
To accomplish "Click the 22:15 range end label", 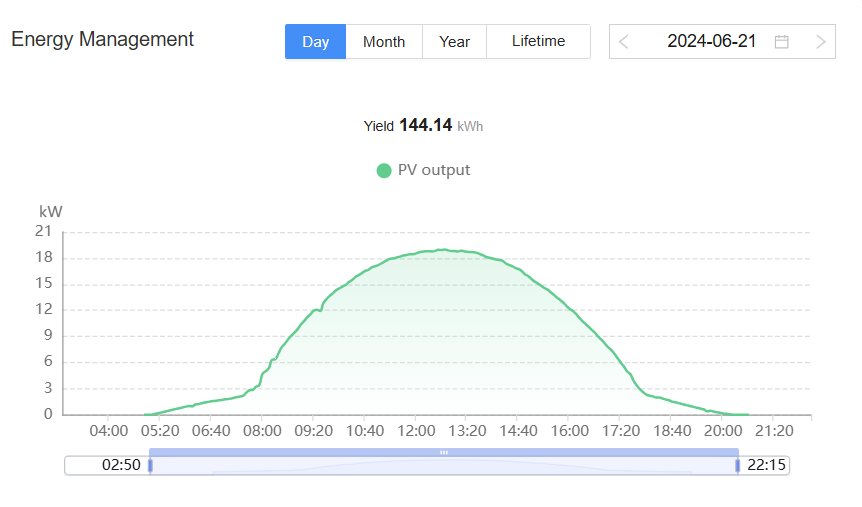I will (x=766, y=465).
